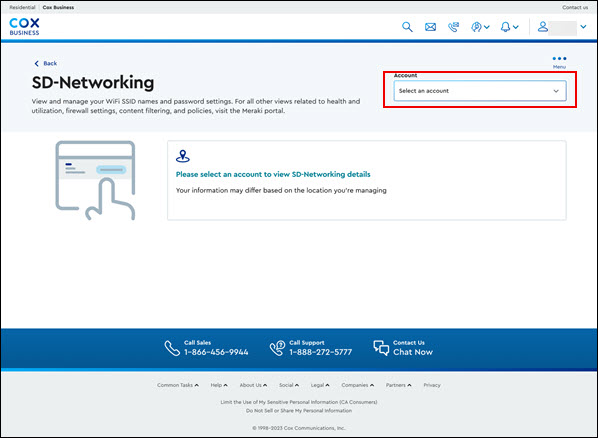Image resolution: width=598 pixels, height=438 pixels.
Task: Select Cox Business in top bar
Action: (x=58, y=7)
